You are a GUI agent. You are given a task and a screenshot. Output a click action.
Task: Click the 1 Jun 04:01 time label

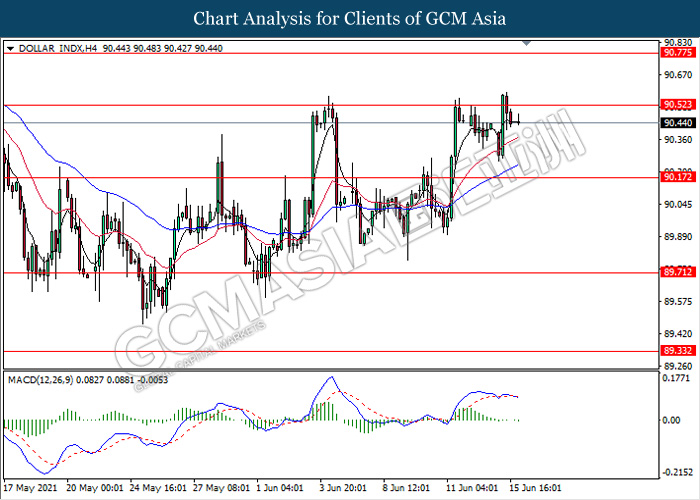280,488
